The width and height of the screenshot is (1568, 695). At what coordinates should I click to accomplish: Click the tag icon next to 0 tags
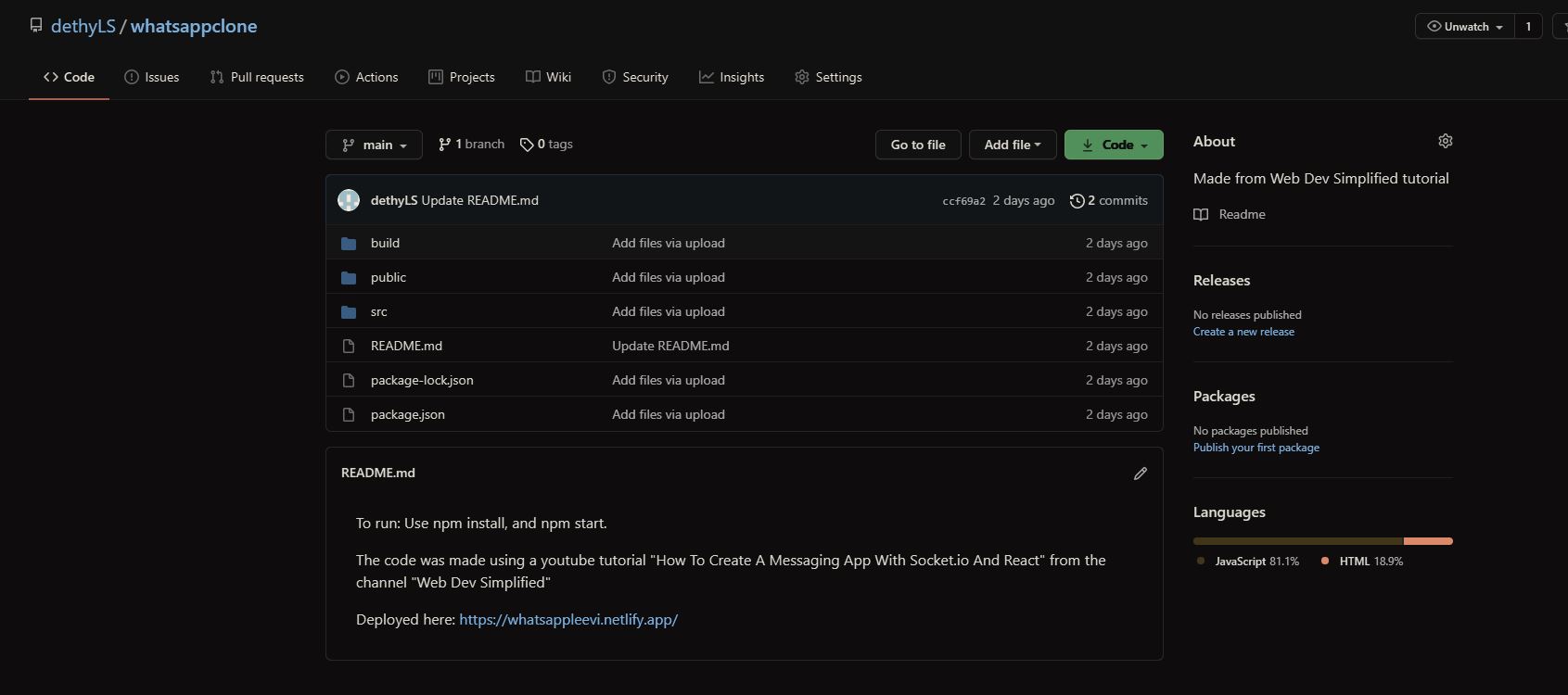pos(527,145)
